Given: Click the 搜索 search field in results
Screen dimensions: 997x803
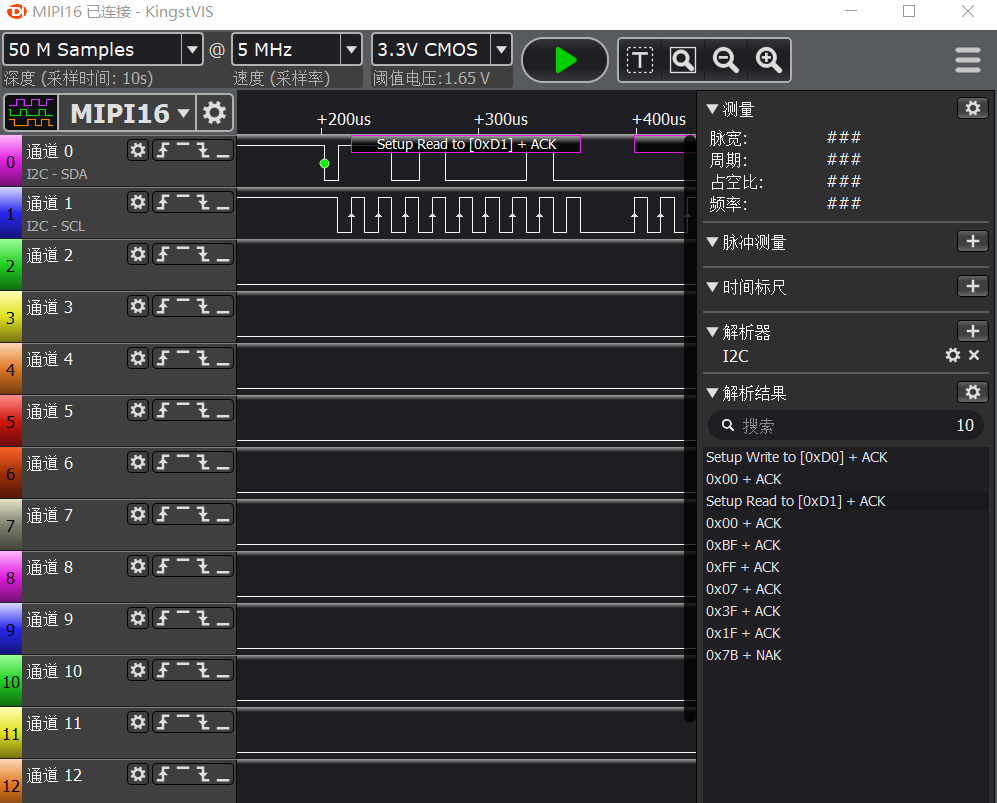Looking at the screenshot, I should click(846, 425).
